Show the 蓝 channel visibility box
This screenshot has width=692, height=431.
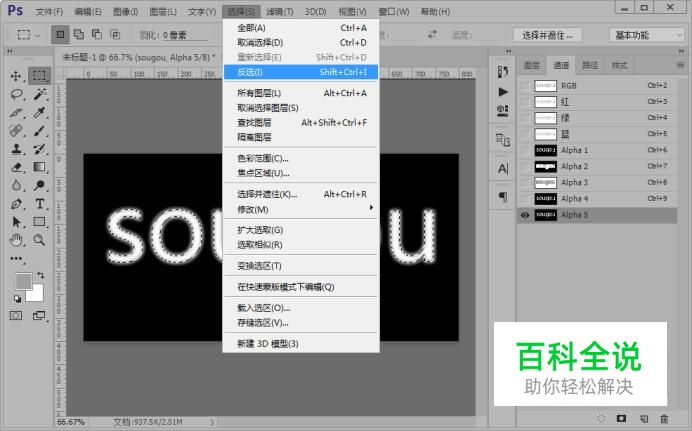[525, 134]
